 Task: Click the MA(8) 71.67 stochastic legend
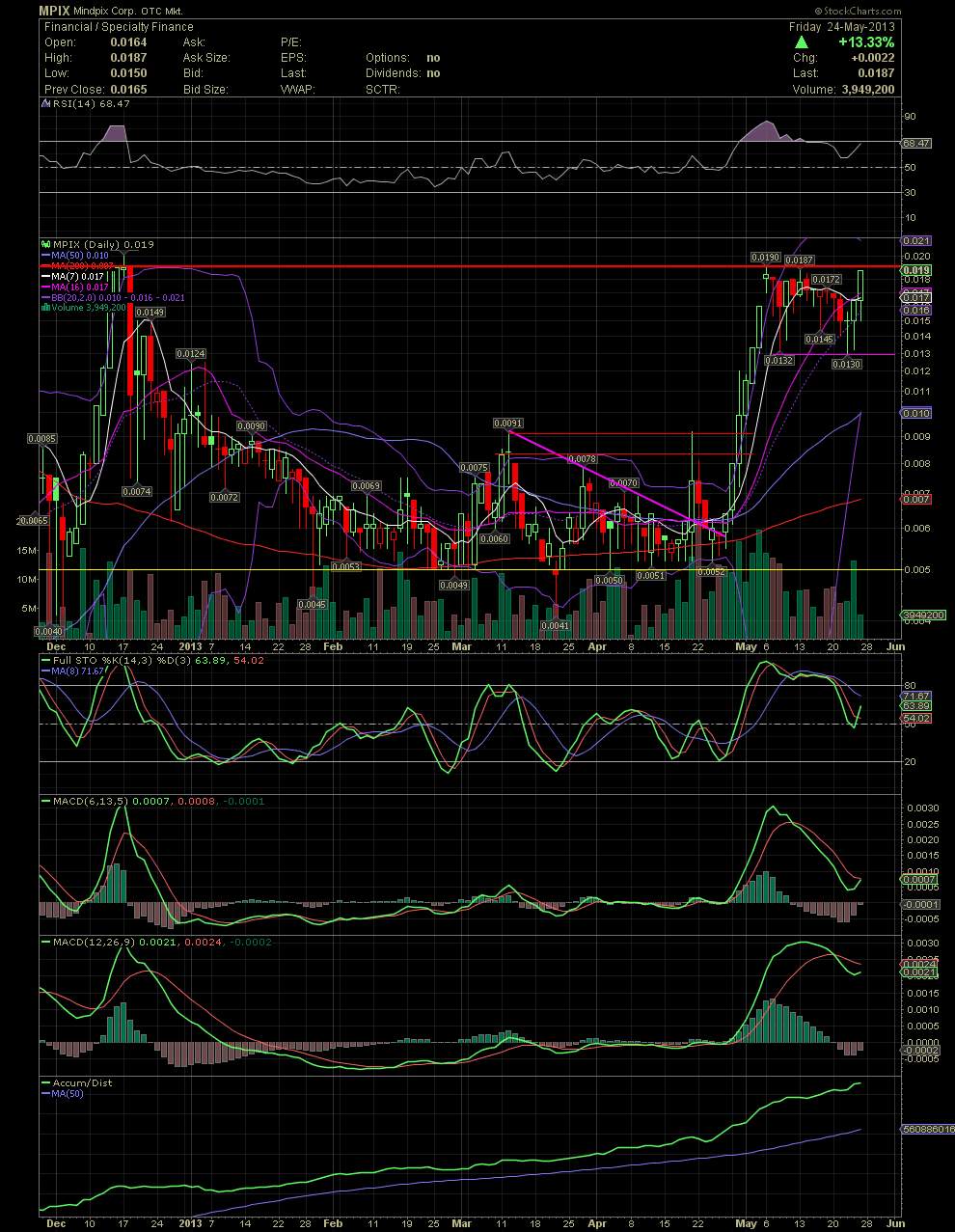pos(72,671)
